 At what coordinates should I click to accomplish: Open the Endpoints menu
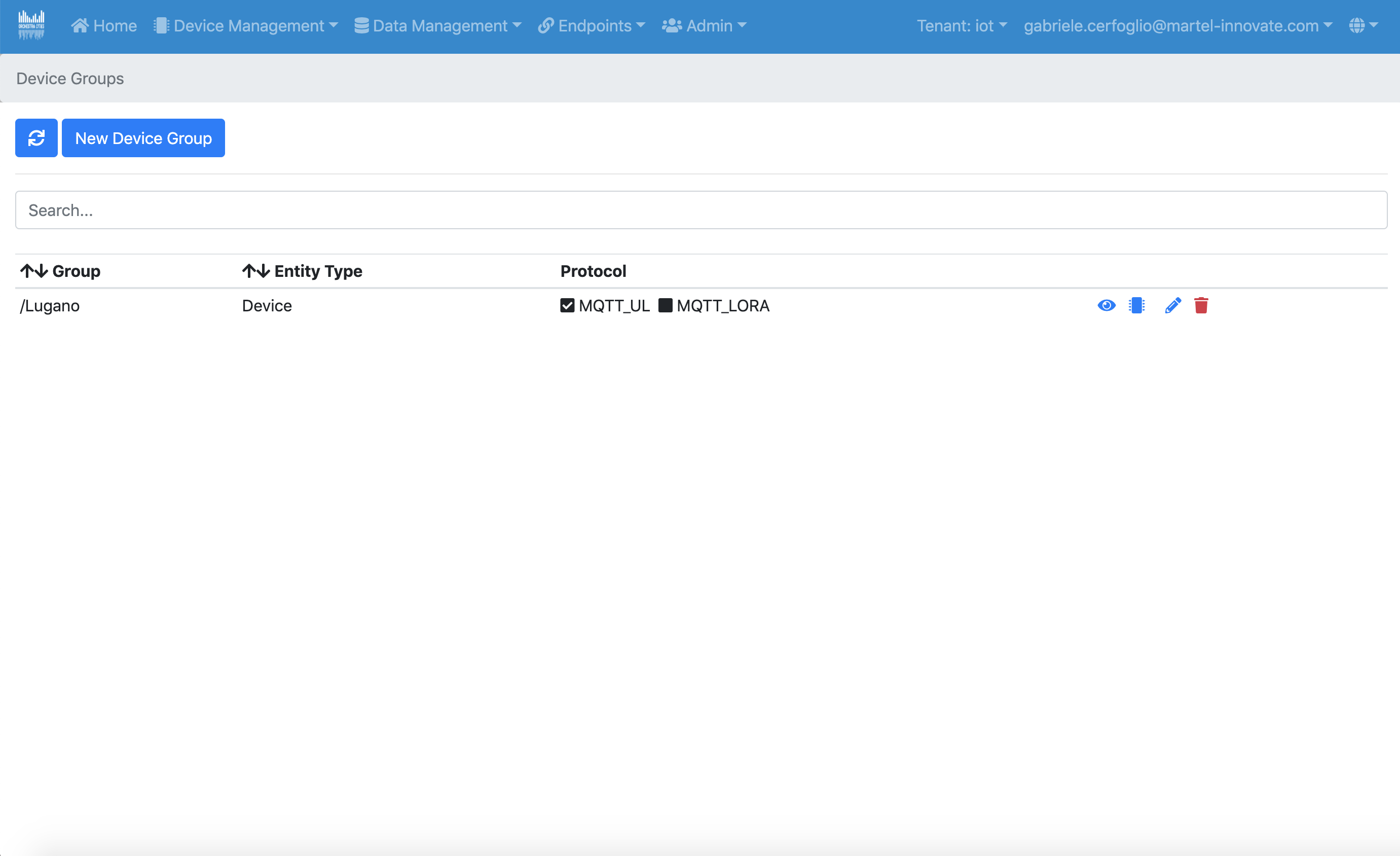592,25
